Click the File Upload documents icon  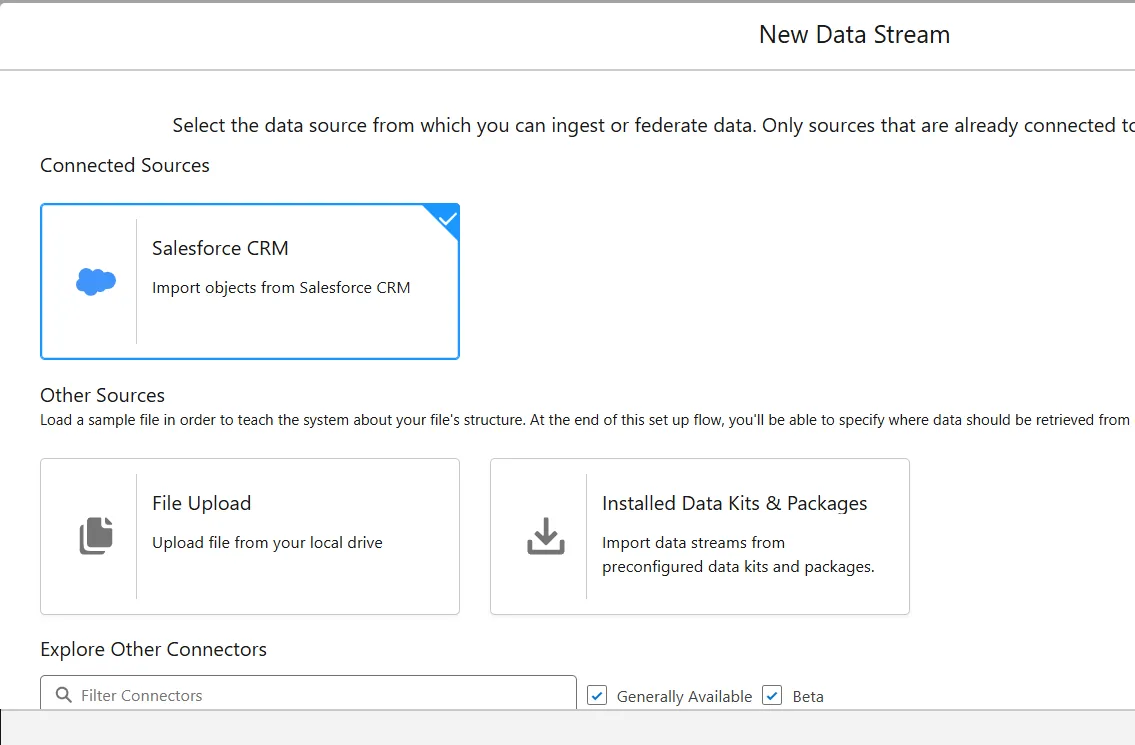(96, 536)
